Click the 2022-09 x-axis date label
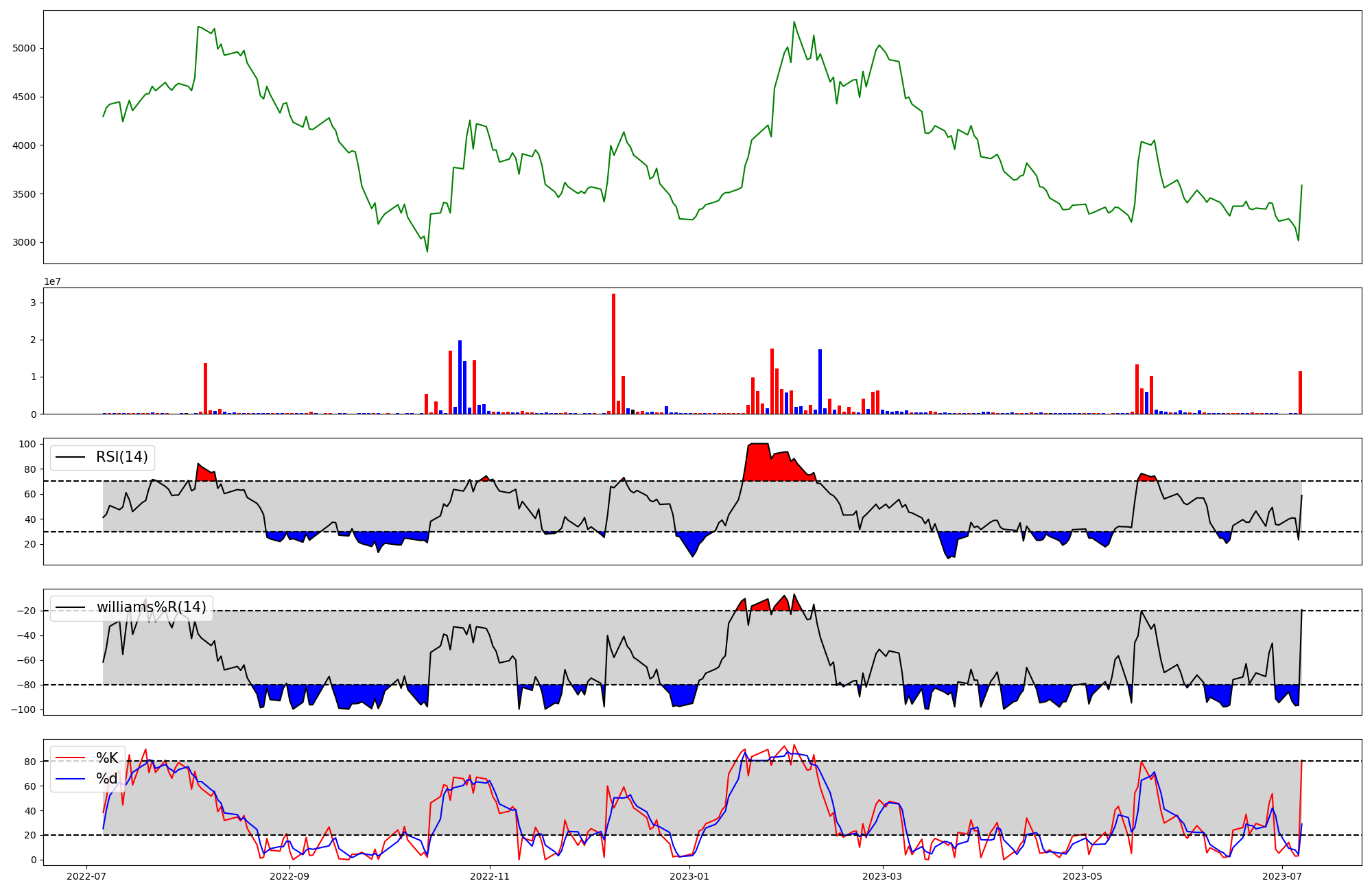The image size is (1372, 892). click(x=289, y=876)
